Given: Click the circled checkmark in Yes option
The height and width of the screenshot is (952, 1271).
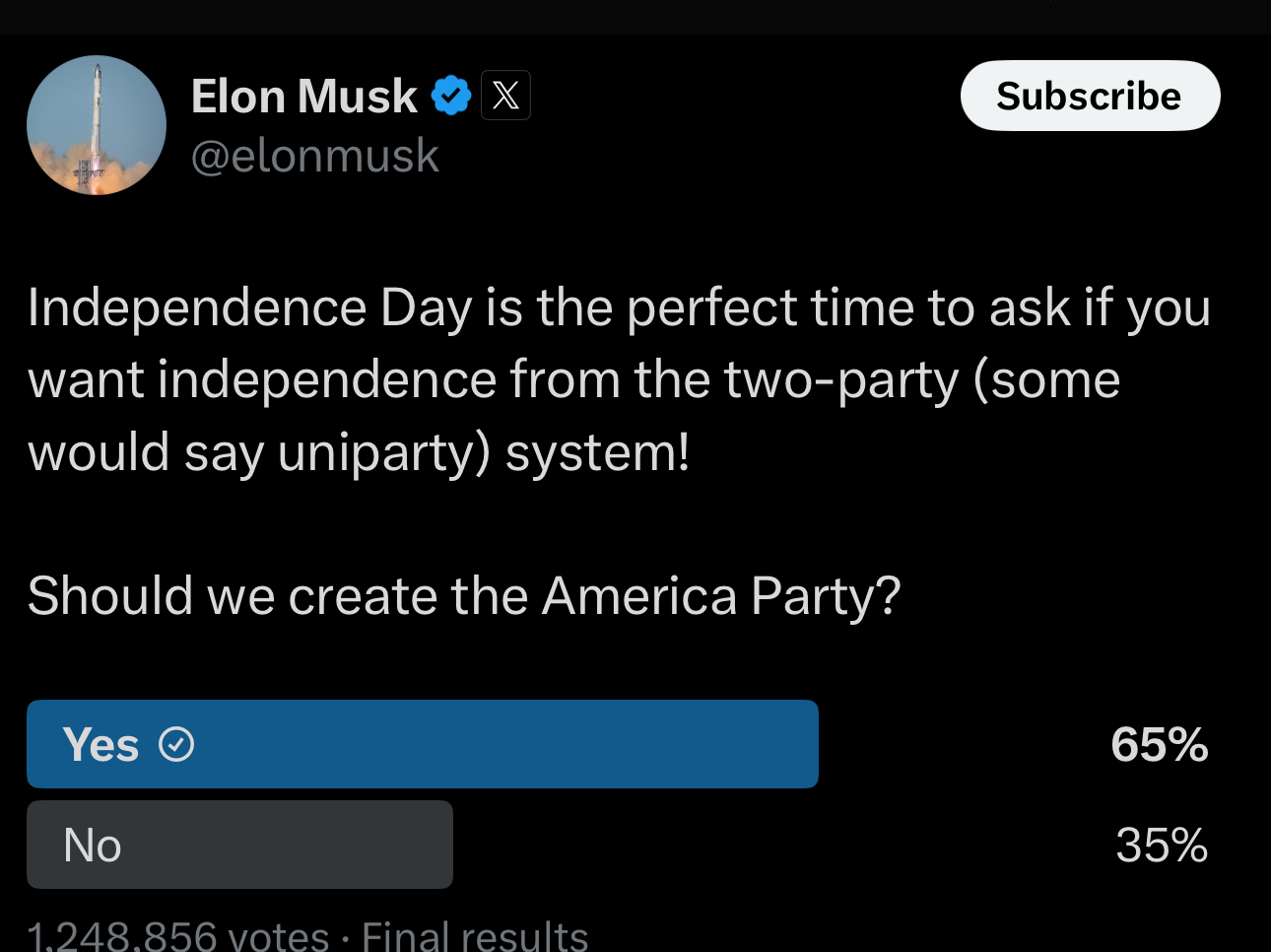Looking at the screenshot, I should pyautogui.click(x=176, y=744).
